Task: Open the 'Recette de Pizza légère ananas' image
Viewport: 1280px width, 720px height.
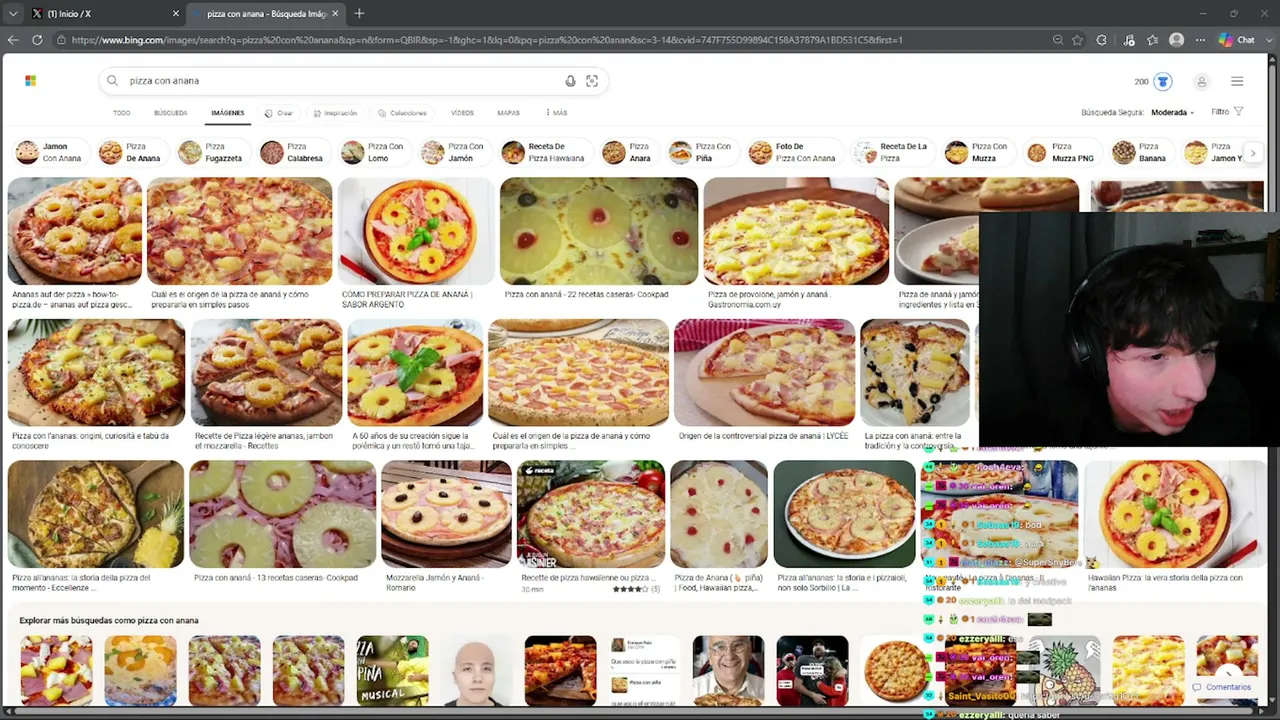Action: (x=266, y=373)
